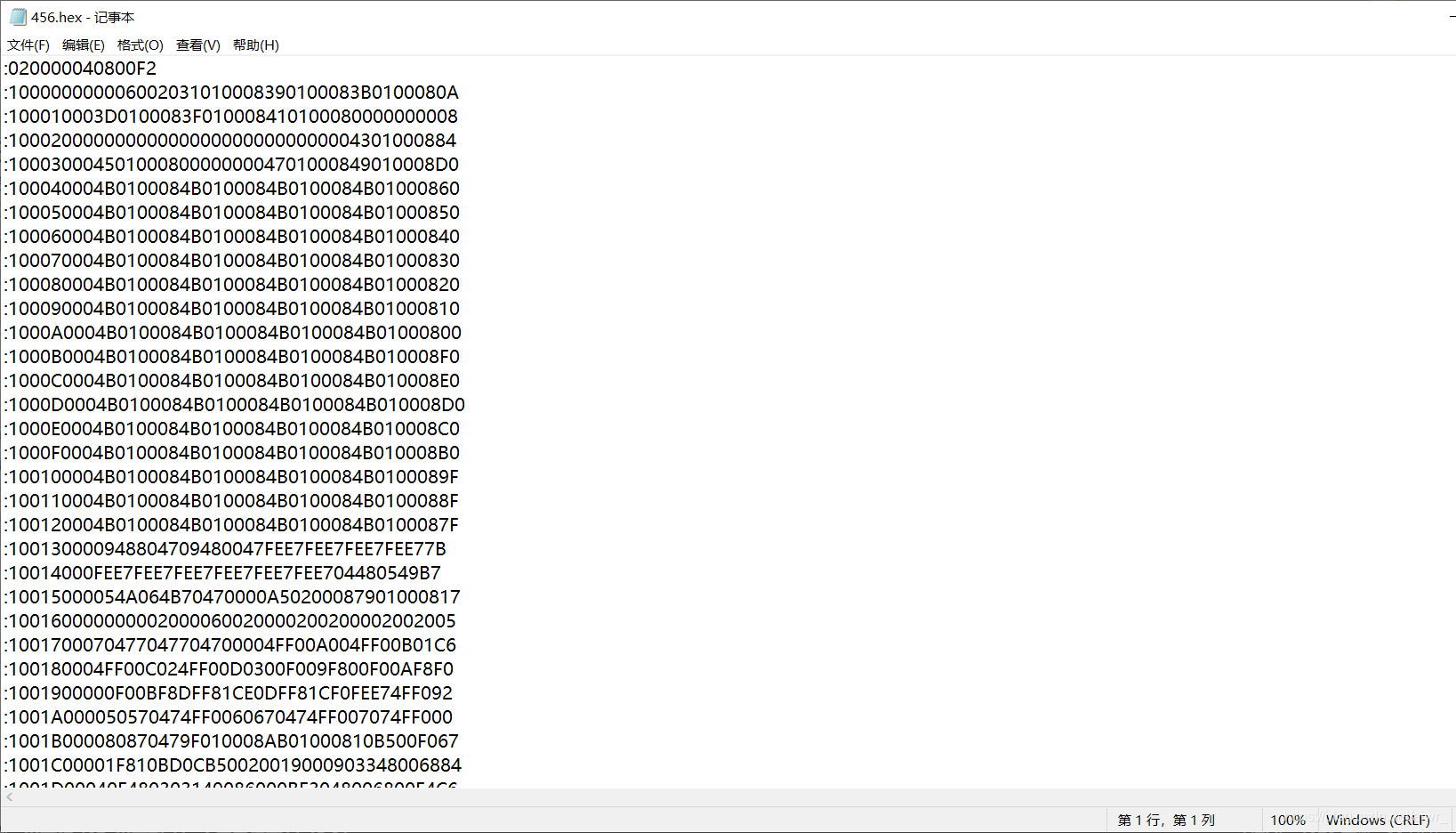Click line :020000040800F2
1456x833 pixels.
80,69
